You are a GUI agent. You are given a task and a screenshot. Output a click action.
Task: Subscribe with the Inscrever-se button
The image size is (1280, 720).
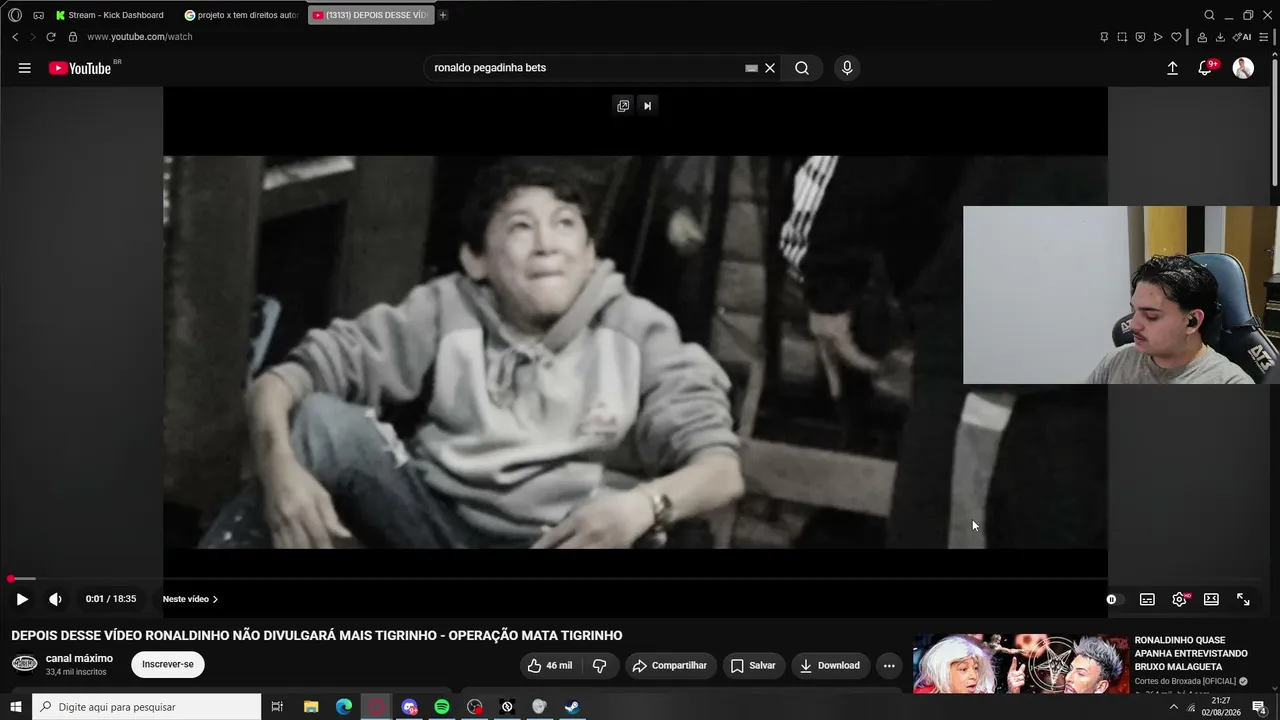click(168, 665)
